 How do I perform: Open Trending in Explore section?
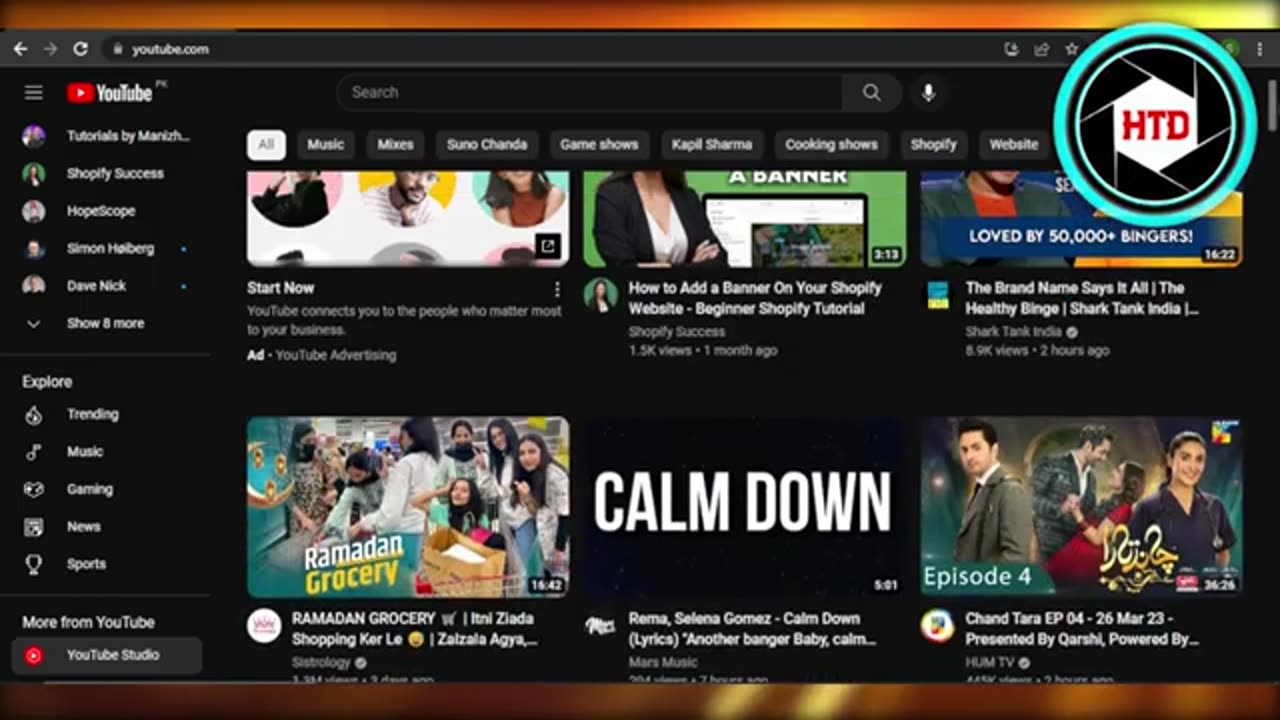point(106,414)
